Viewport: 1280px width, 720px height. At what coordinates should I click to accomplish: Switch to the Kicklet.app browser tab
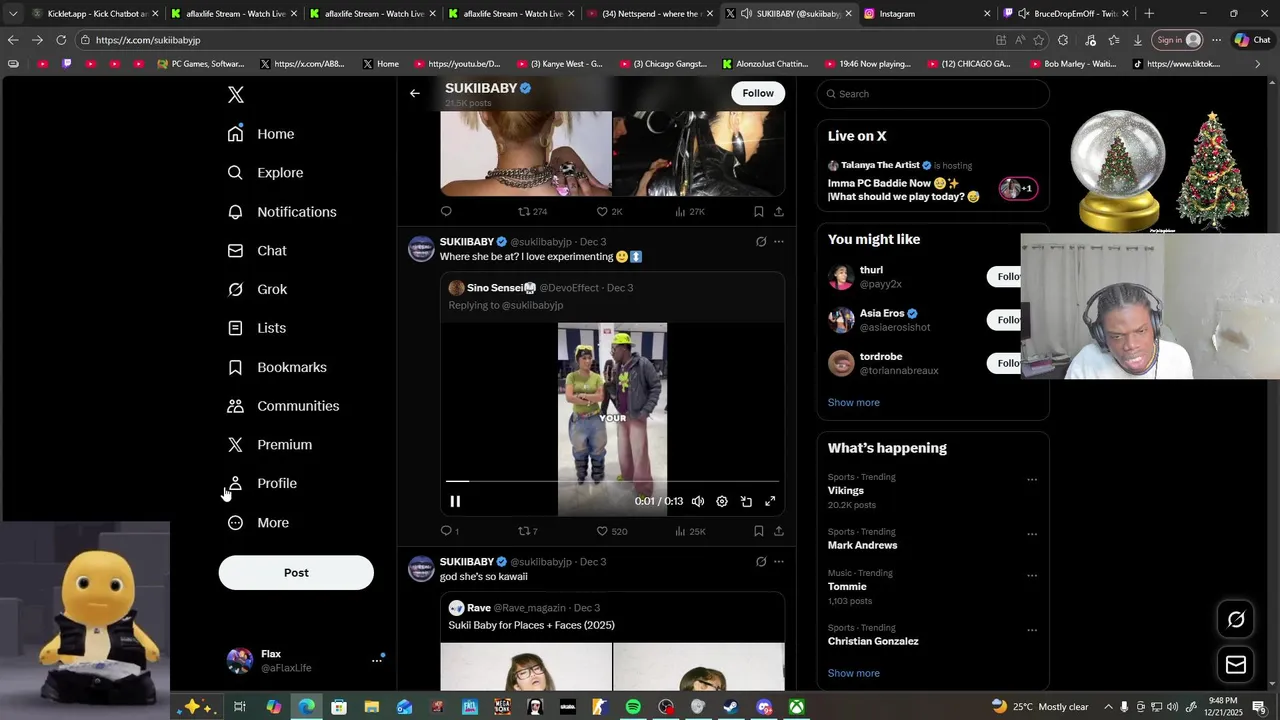click(95, 14)
